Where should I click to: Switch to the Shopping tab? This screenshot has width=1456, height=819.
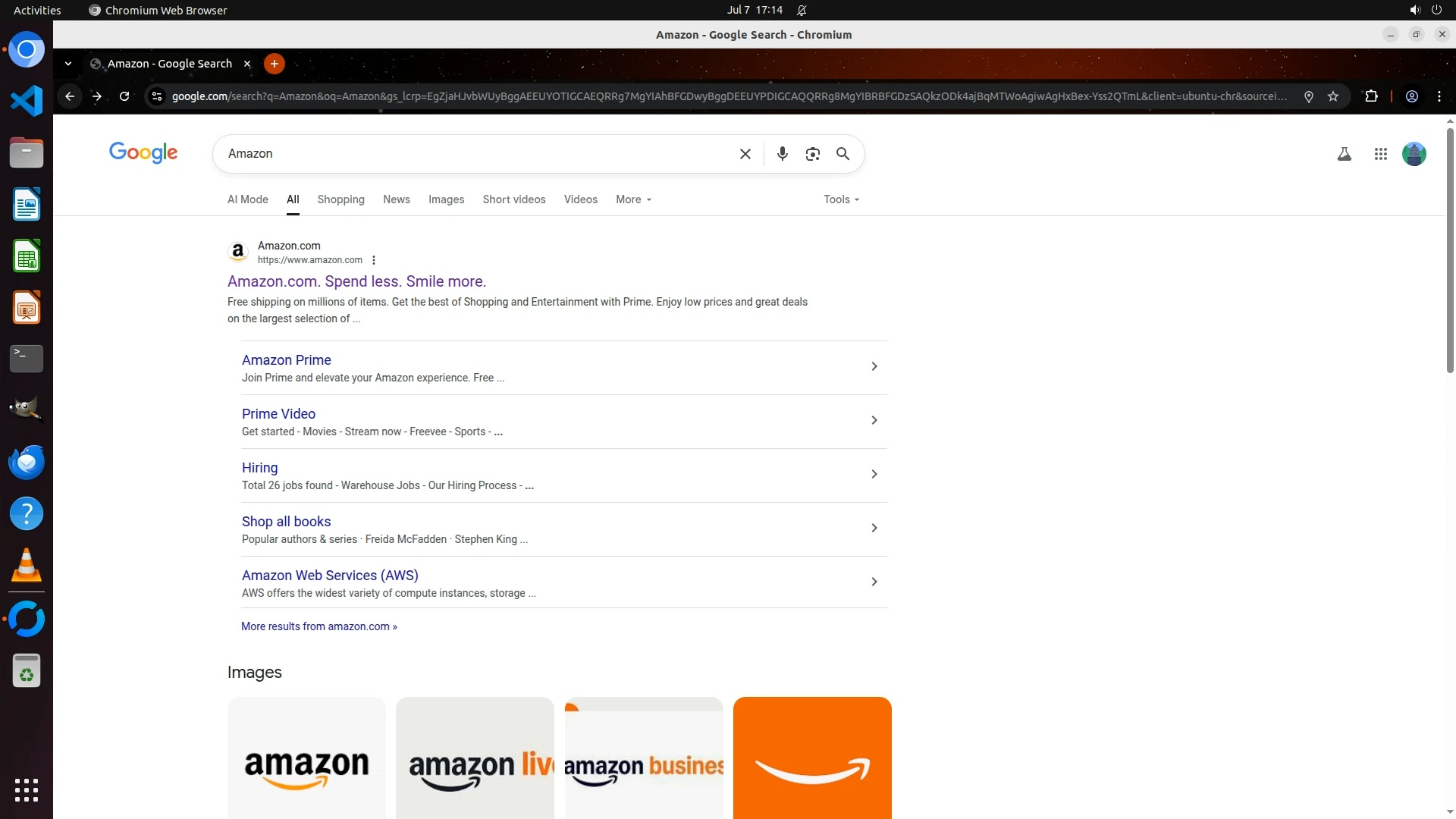[340, 199]
